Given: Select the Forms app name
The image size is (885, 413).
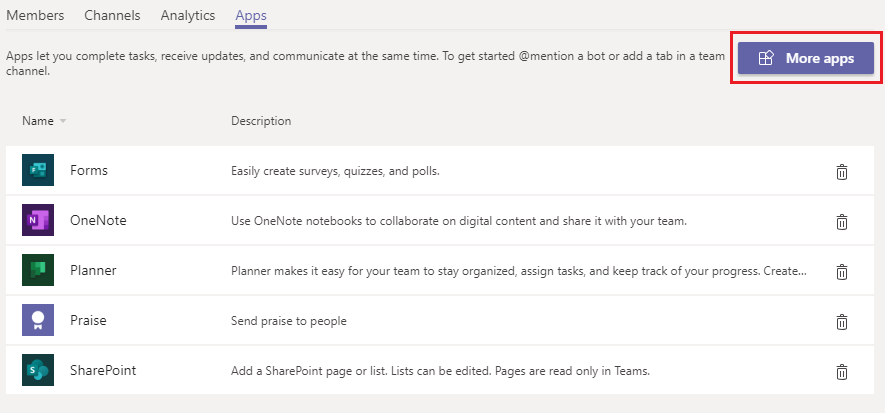Looking at the screenshot, I should (89, 171).
